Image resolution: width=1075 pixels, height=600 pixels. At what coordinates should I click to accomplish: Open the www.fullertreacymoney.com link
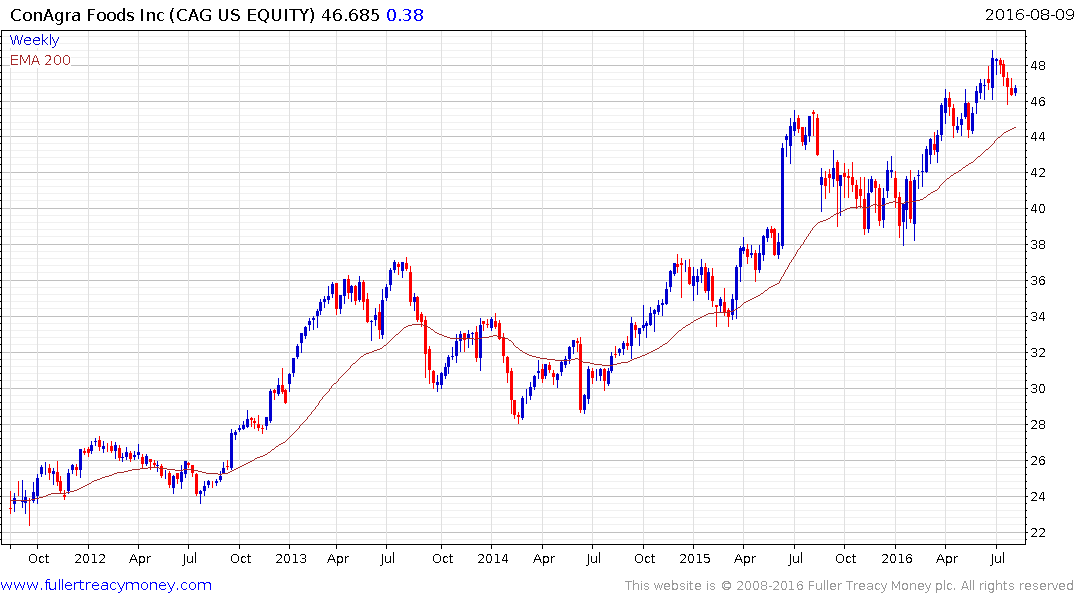[x=106, y=585]
